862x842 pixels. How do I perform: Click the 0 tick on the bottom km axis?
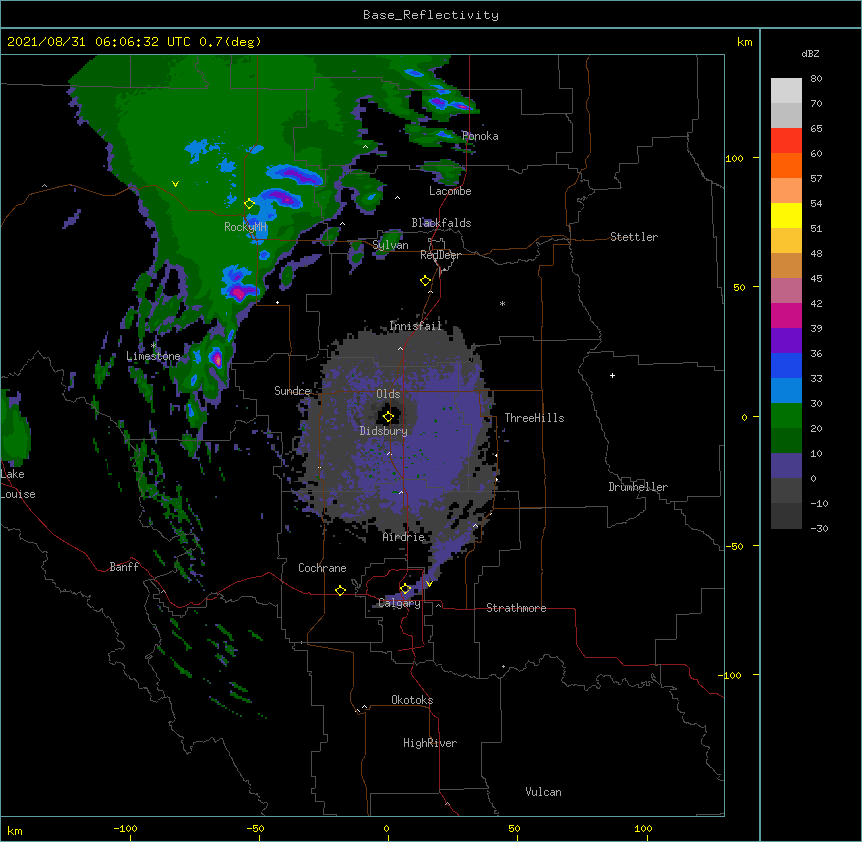[x=386, y=828]
